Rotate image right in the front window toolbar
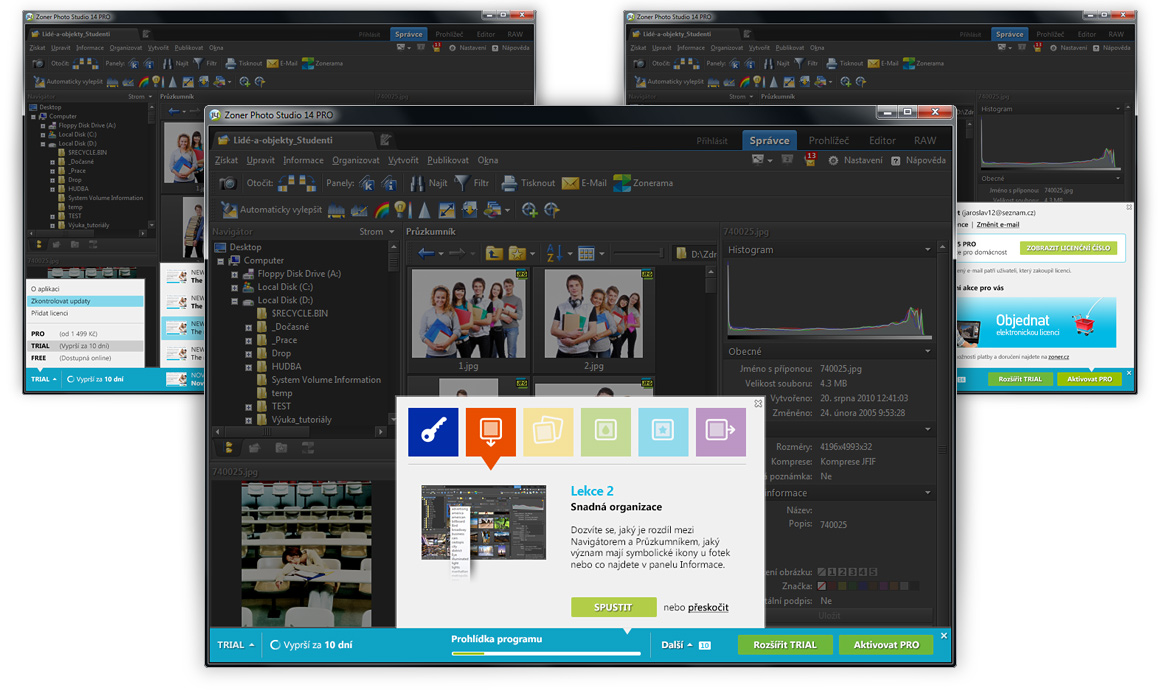 [307, 183]
